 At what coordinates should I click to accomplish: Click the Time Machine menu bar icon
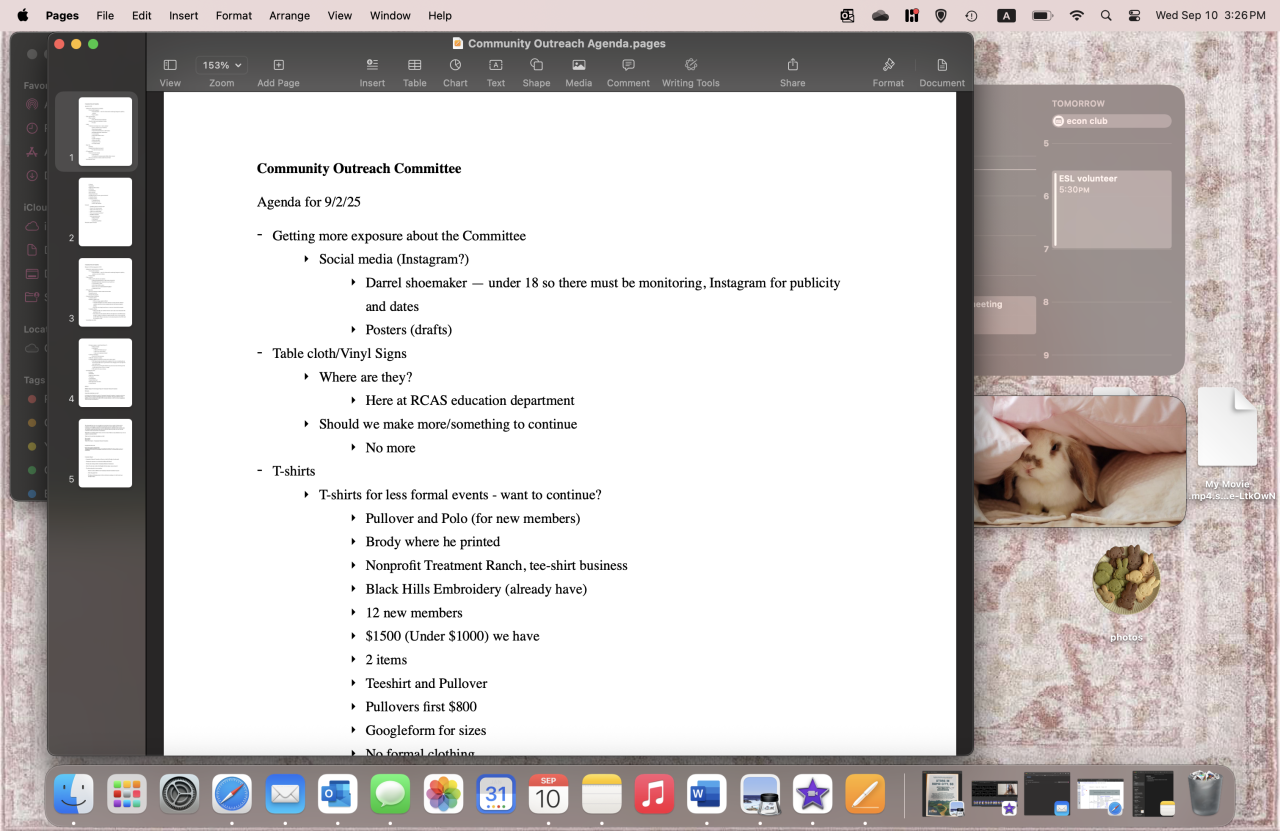[x=971, y=15]
